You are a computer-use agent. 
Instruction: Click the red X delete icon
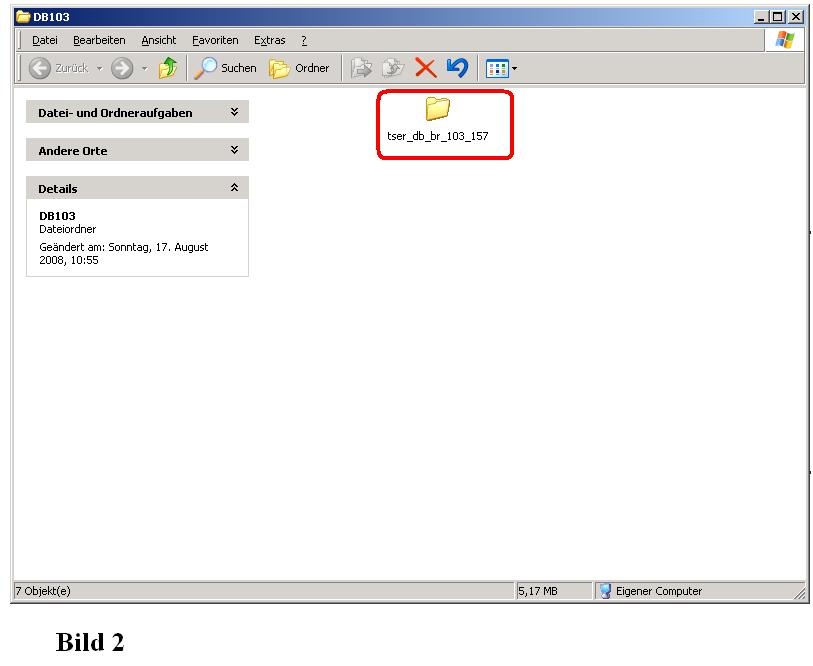pos(426,68)
